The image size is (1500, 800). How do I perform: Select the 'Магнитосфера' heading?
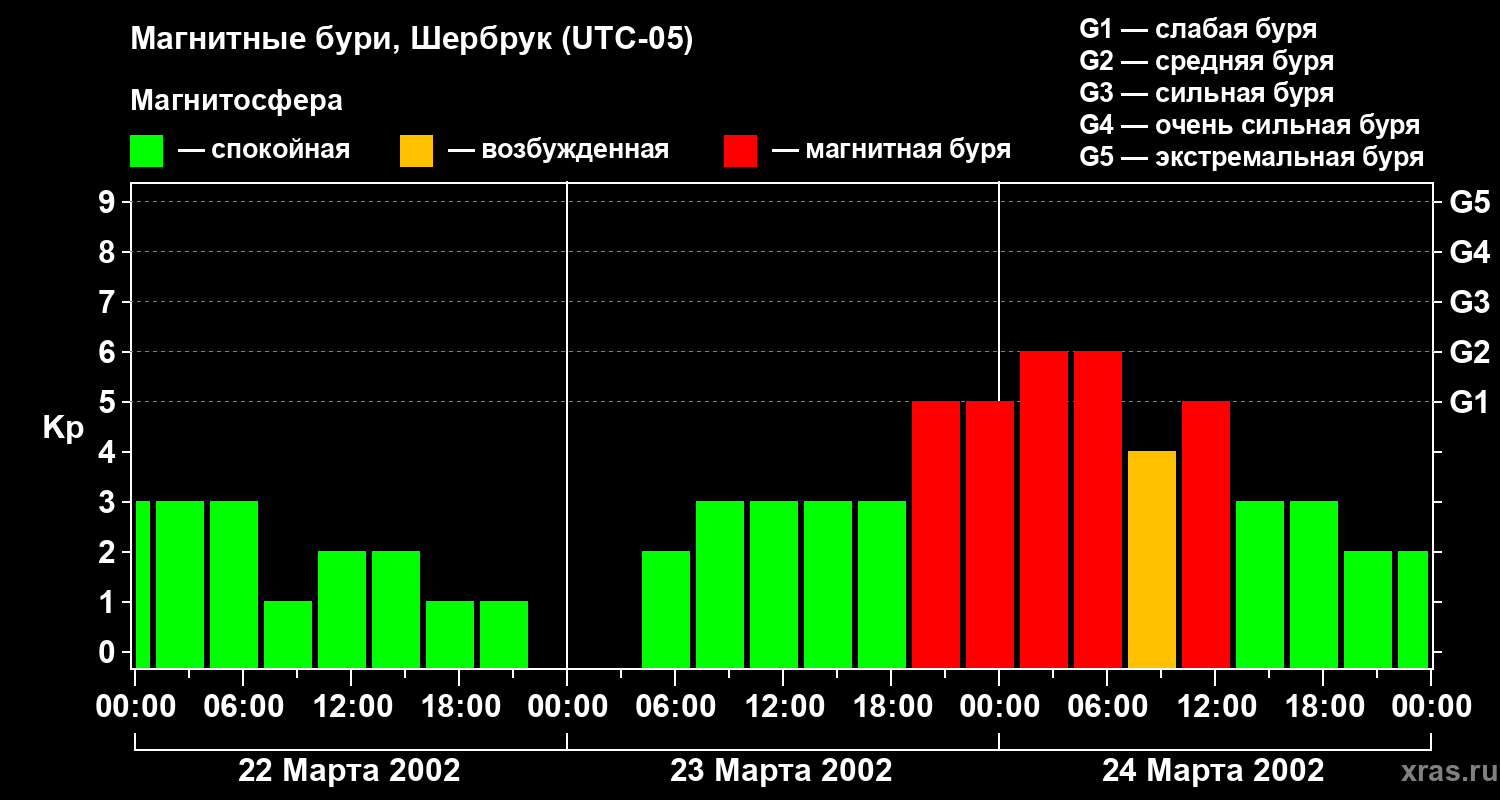coord(236,101)
